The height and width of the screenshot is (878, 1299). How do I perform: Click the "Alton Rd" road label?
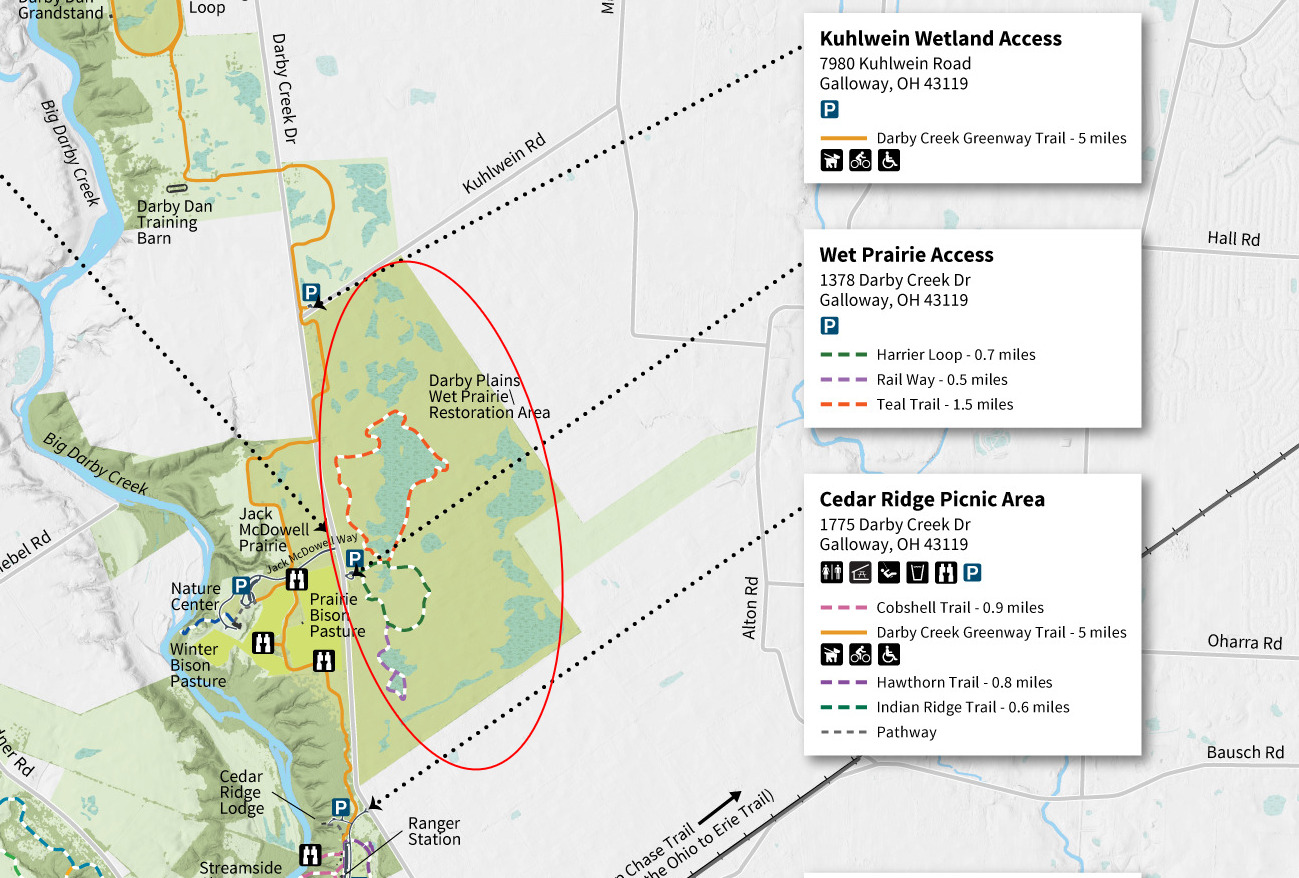point(751,607)
